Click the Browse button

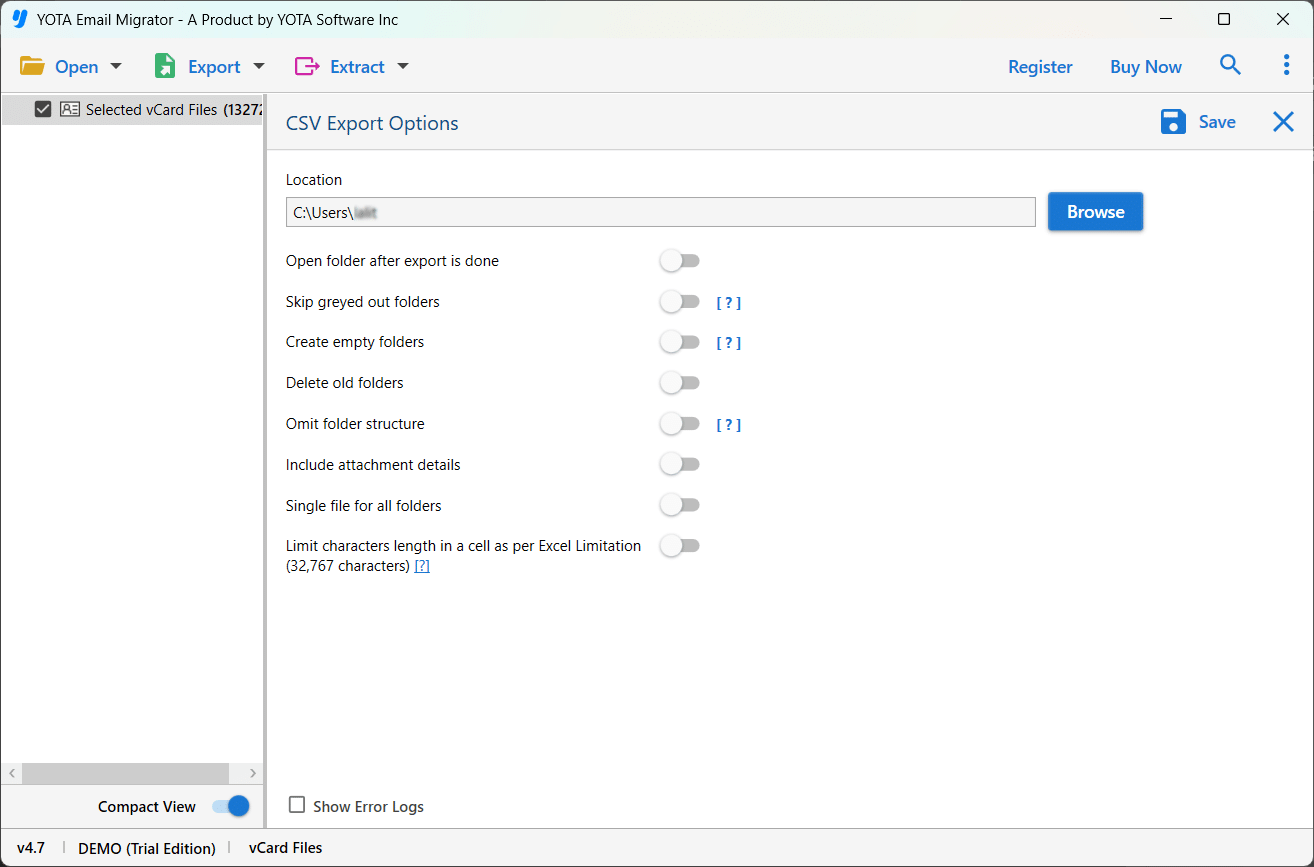coord(1095,212)
